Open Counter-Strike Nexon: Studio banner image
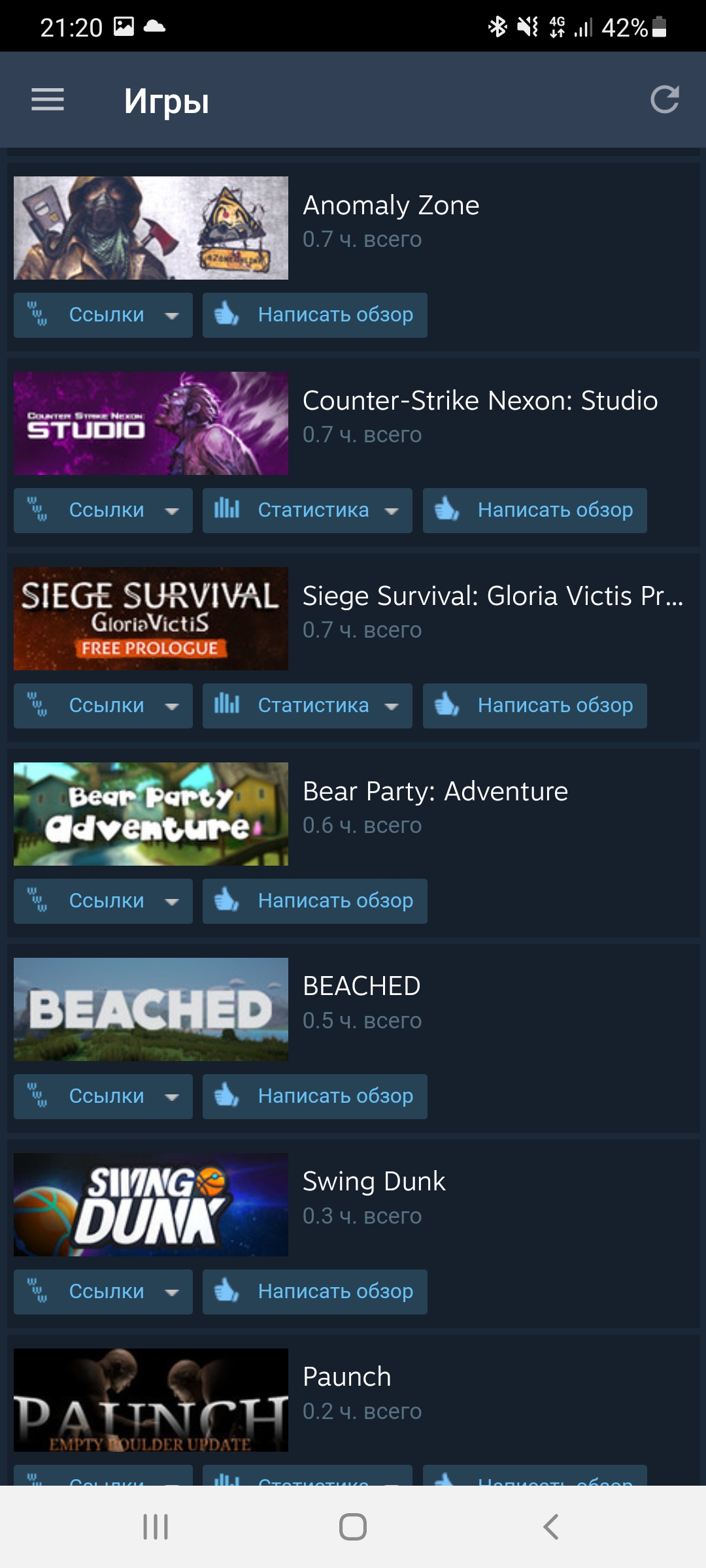Screen dimensions: 706x1568 [151, 423]
